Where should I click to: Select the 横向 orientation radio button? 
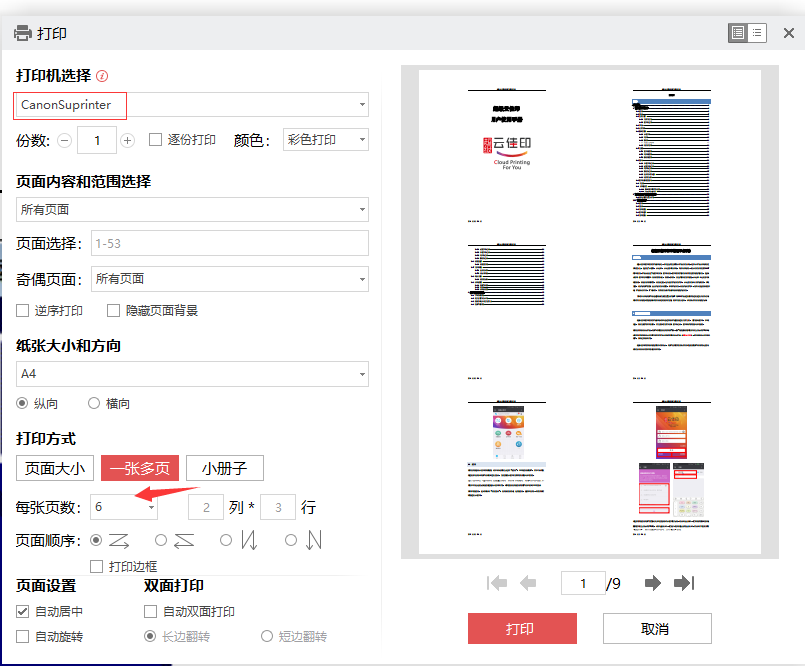94,404
